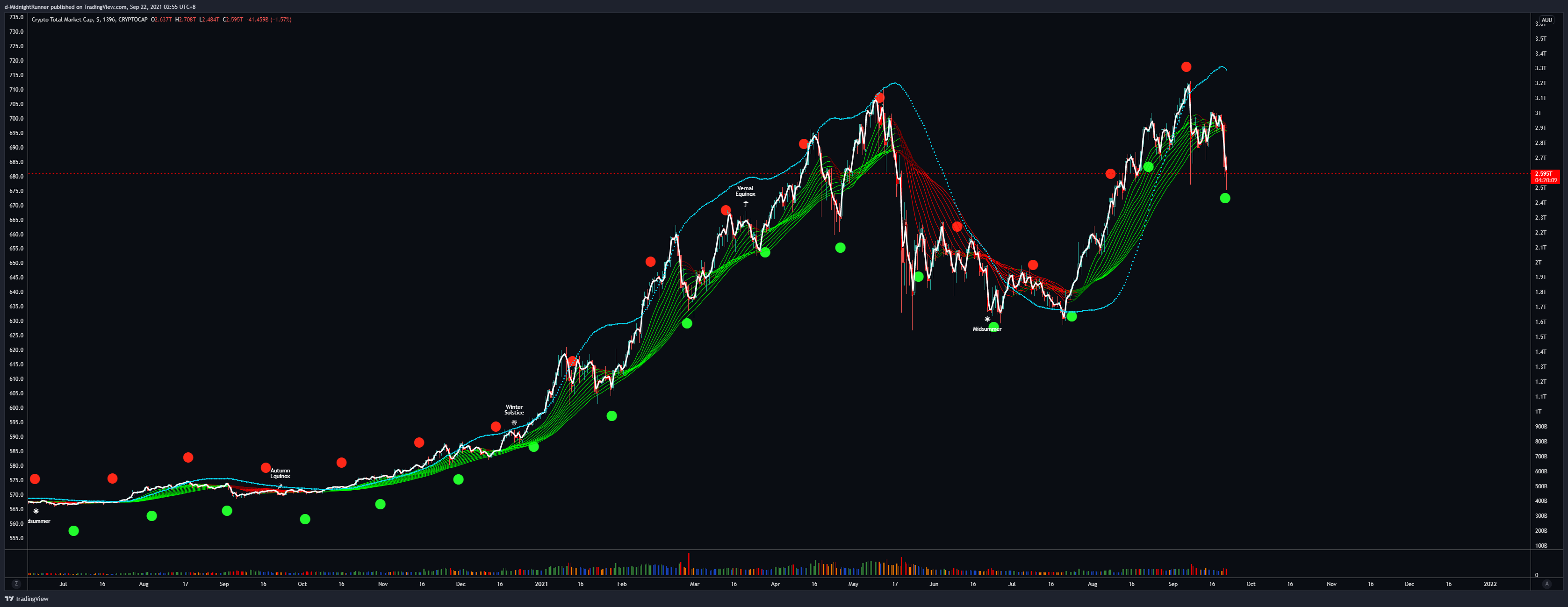Click the 735.0 value on the left scale
1568x607 pixels.
point(16,18)
